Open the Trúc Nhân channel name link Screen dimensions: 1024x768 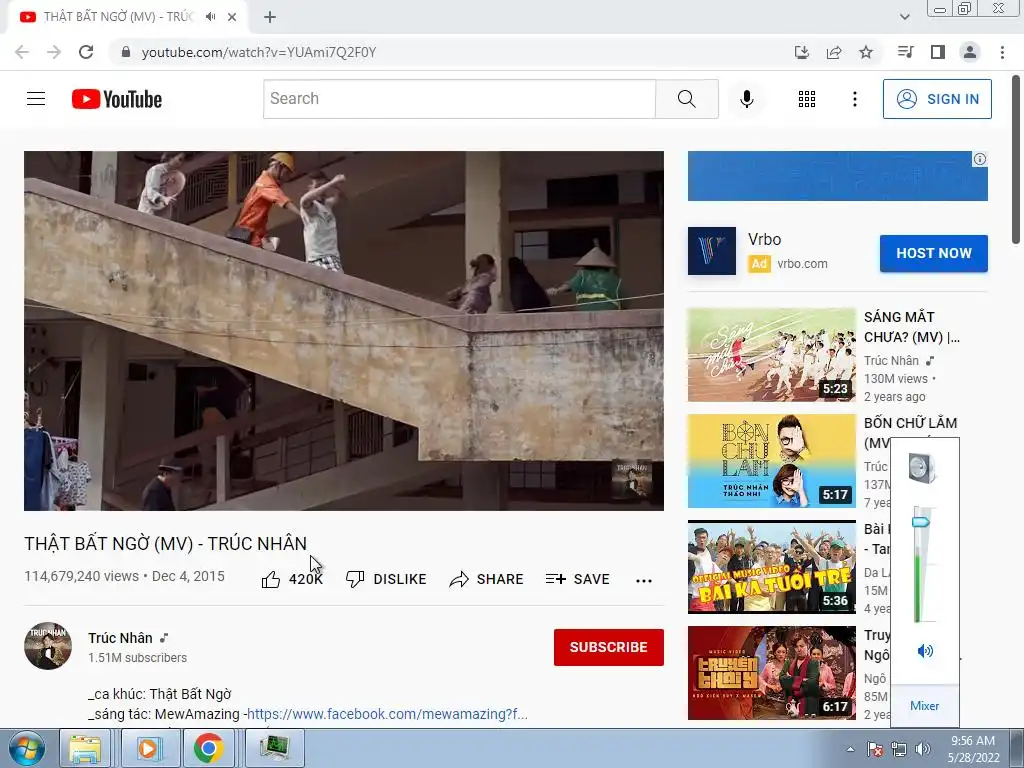pos(120,638)
